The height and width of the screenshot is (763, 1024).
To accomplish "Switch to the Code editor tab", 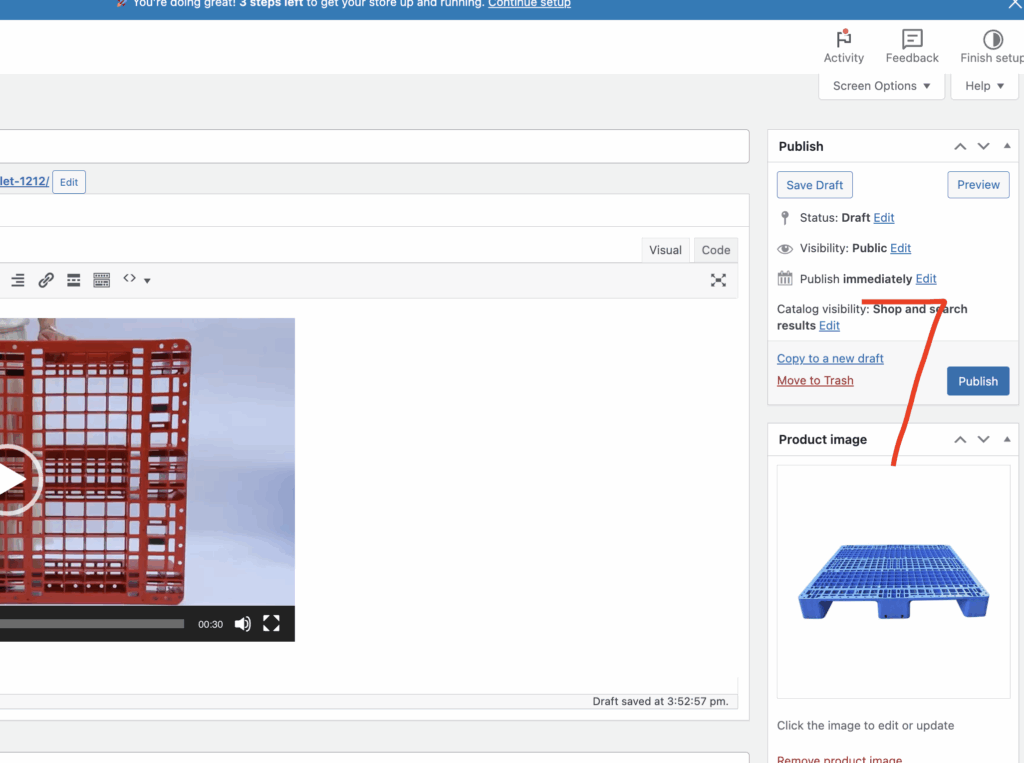I will tap(715, 250).
